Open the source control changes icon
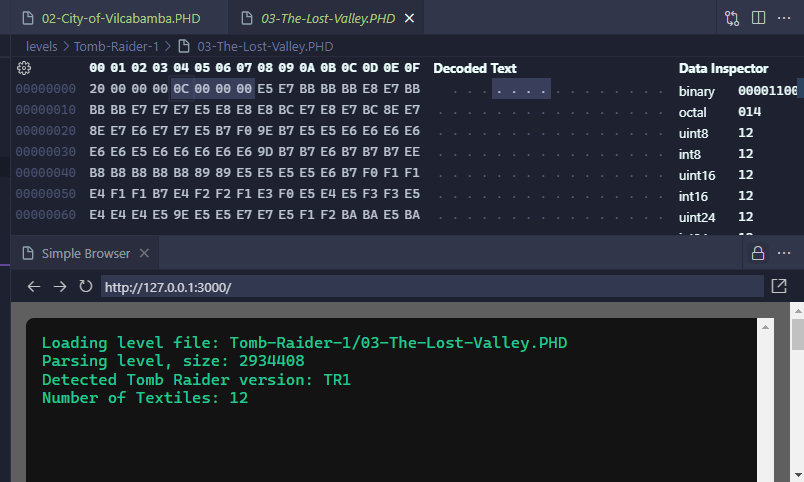The width and height of the screenshot is (804, 482). point(732,18)
